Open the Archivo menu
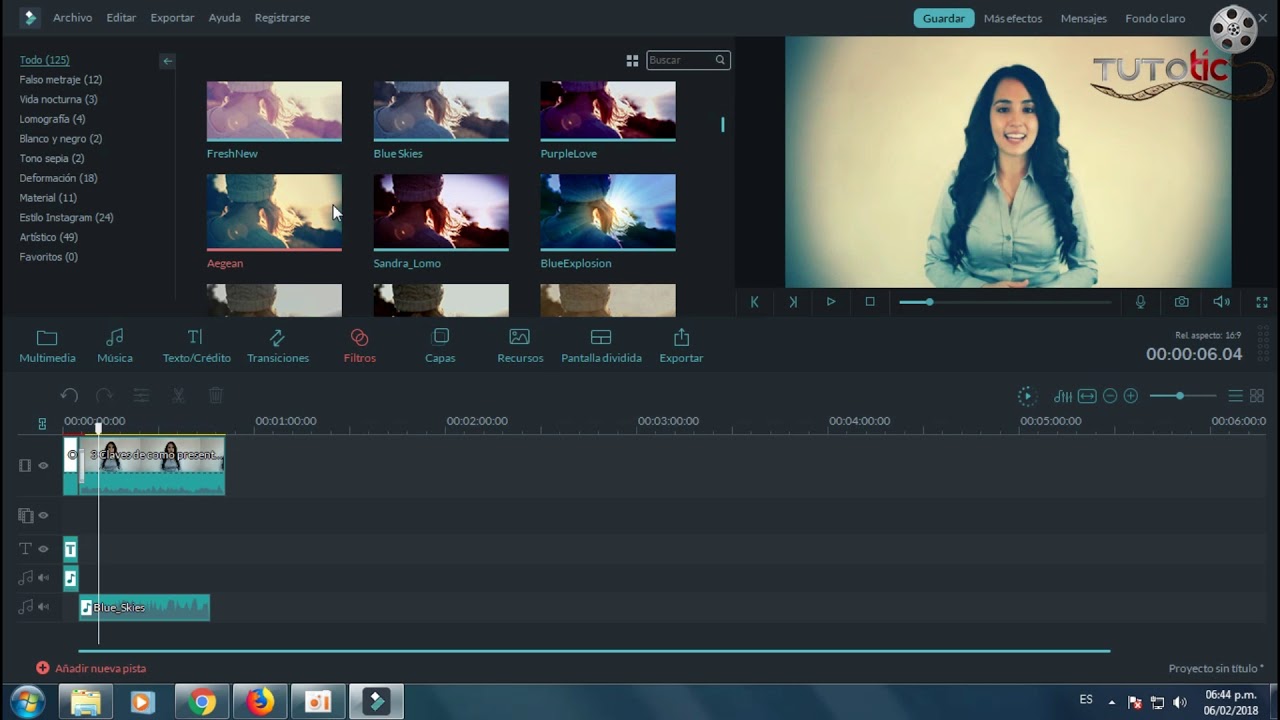1280x720 pixels. coord(72,18)
